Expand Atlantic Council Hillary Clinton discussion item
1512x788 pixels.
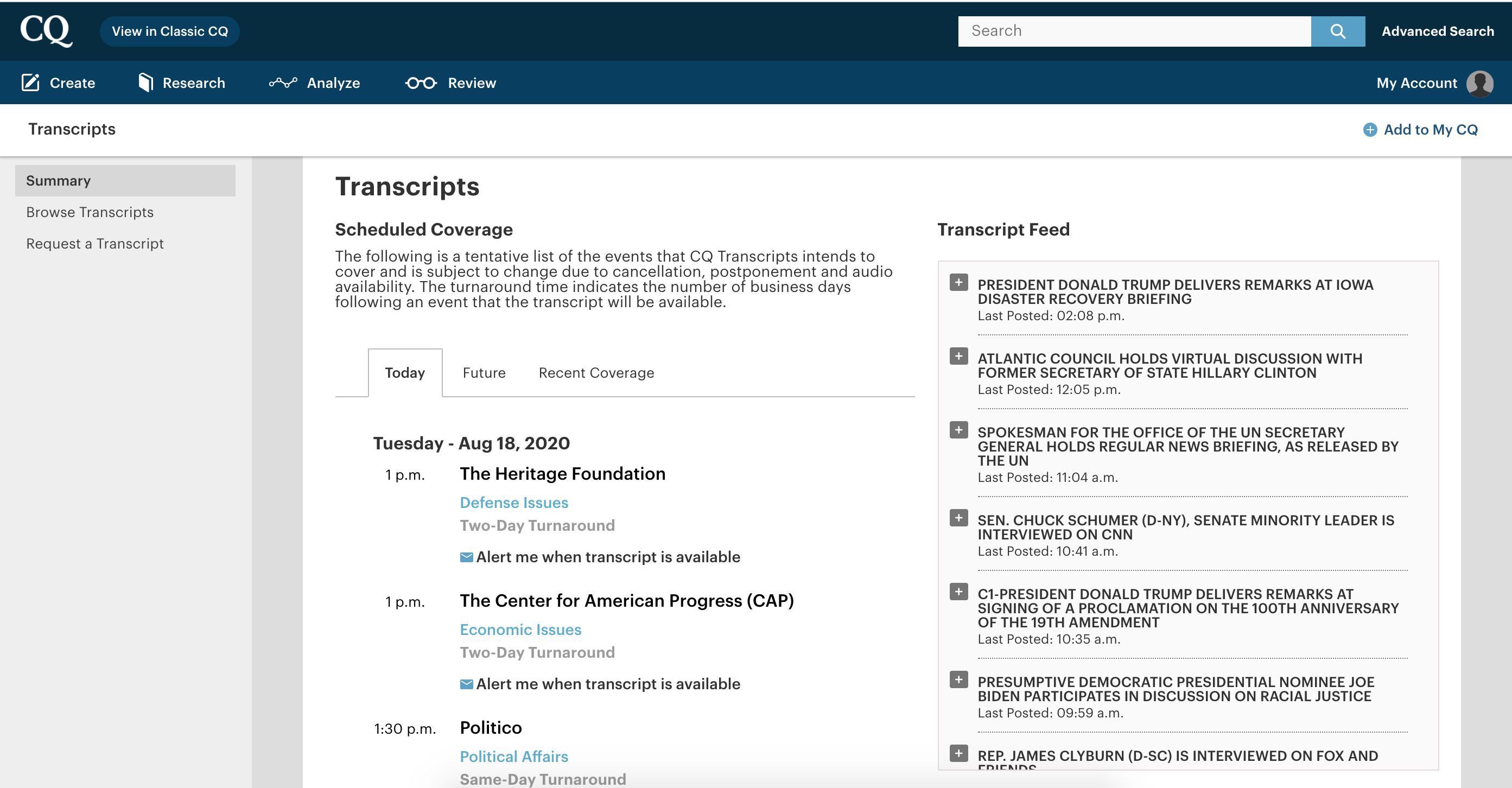pyautogui.click(x=958, y=356)
